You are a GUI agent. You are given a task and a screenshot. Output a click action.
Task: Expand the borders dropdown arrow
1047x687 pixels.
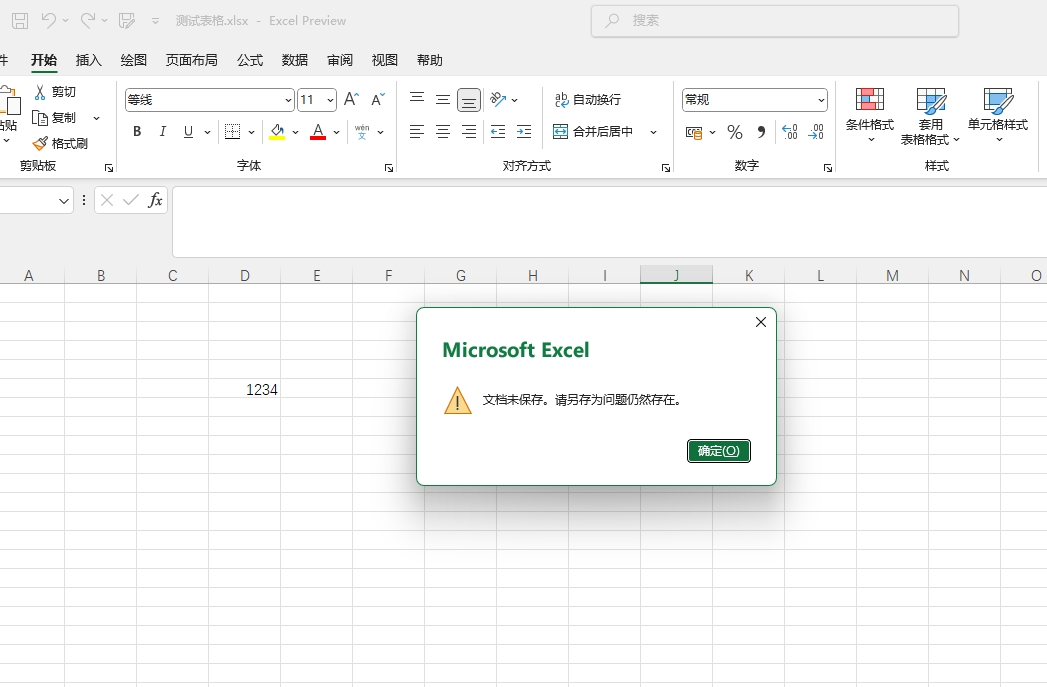251,132
